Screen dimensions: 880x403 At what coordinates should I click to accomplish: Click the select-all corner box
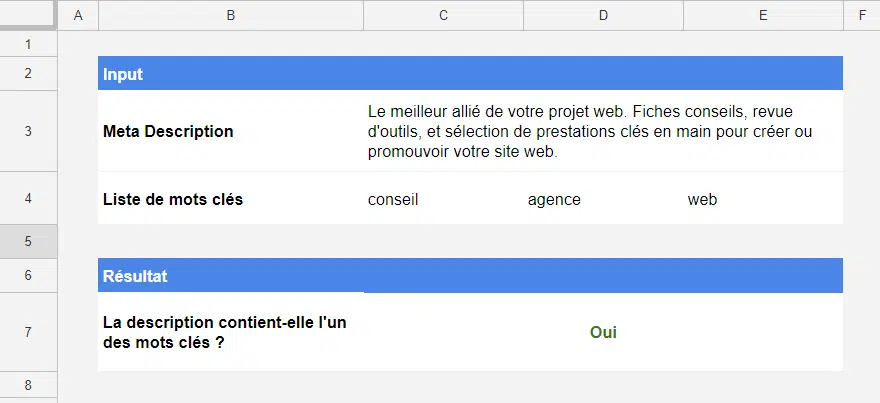click(x=28, y=15)
